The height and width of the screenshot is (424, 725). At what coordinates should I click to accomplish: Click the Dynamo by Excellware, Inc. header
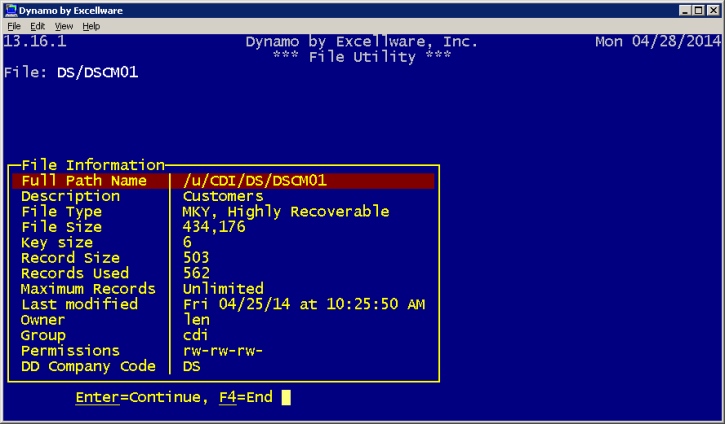(x=362, y=42)
